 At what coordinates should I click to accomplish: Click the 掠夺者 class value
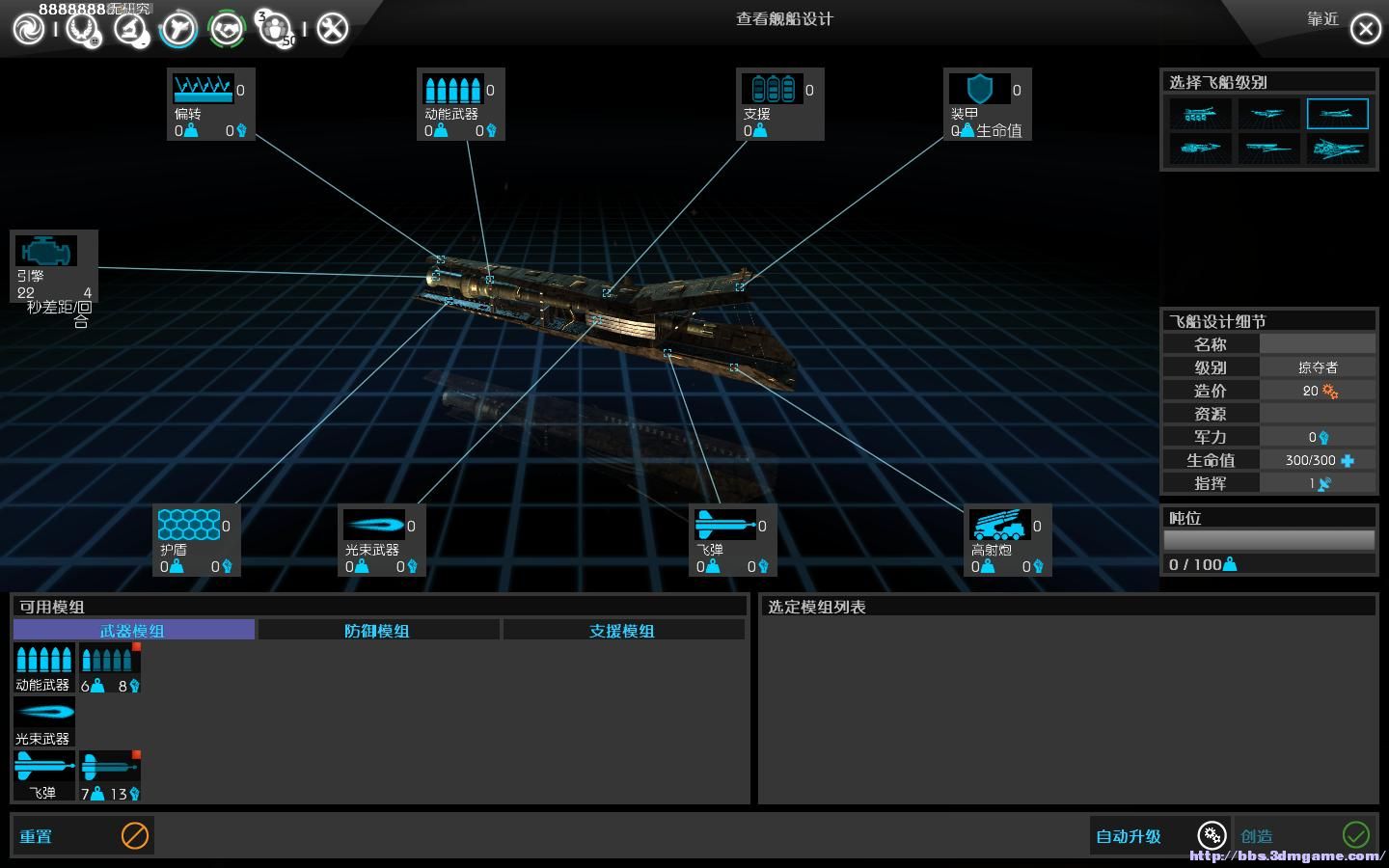(x=1318, y=367)
